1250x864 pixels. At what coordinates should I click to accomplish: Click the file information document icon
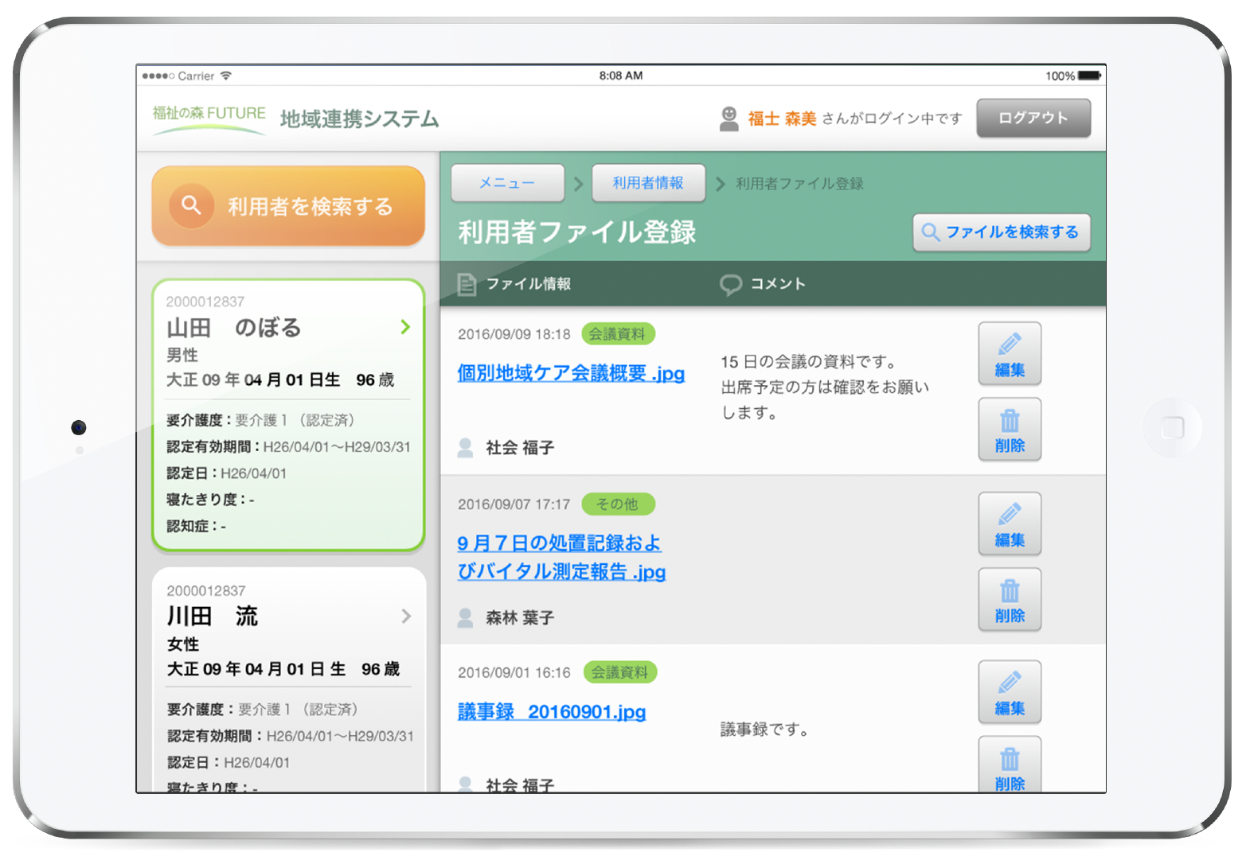(x=466, y=285)
